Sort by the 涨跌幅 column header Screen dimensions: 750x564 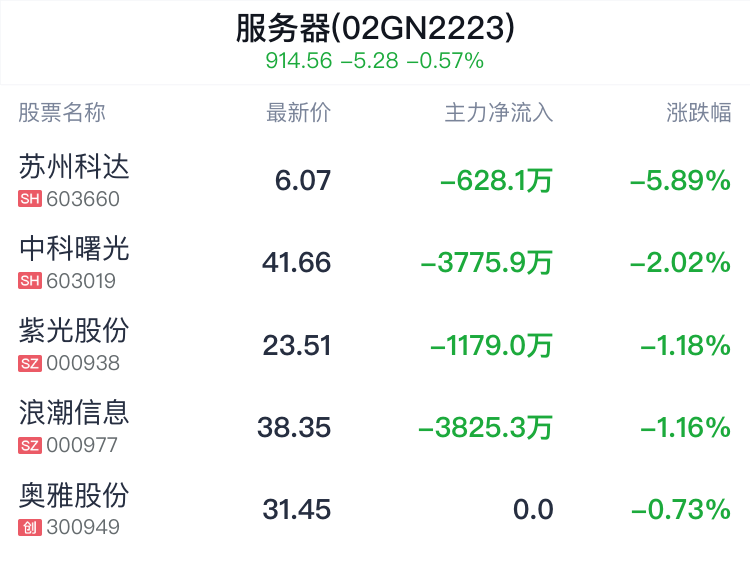click(x=698, y=113)
